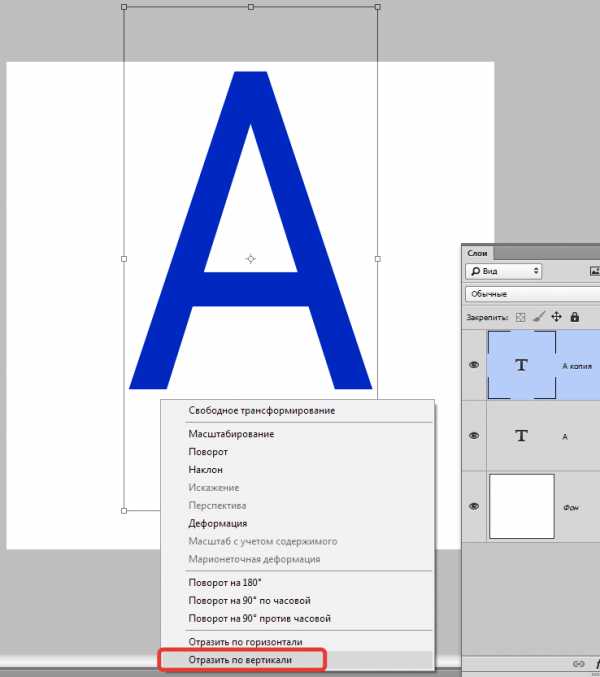The width and height of the screenshot is (600, 677).
Task: Click the image filter icon beside layer filter
Action: [x=595, y=271]
